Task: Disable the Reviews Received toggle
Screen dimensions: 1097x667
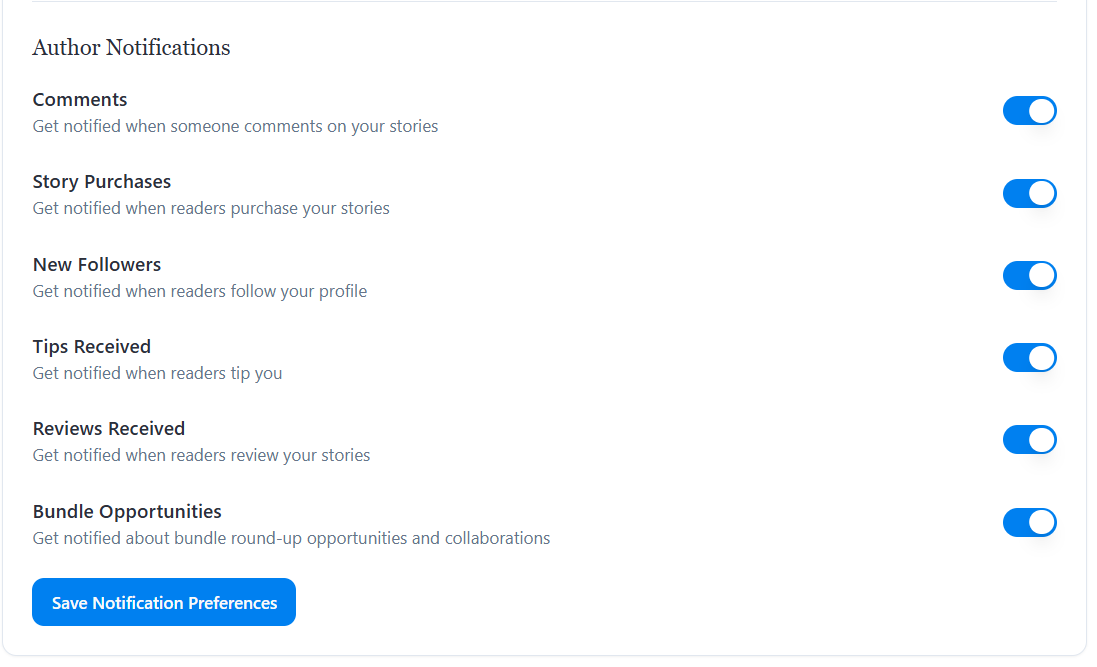Action: (1029, 440)
